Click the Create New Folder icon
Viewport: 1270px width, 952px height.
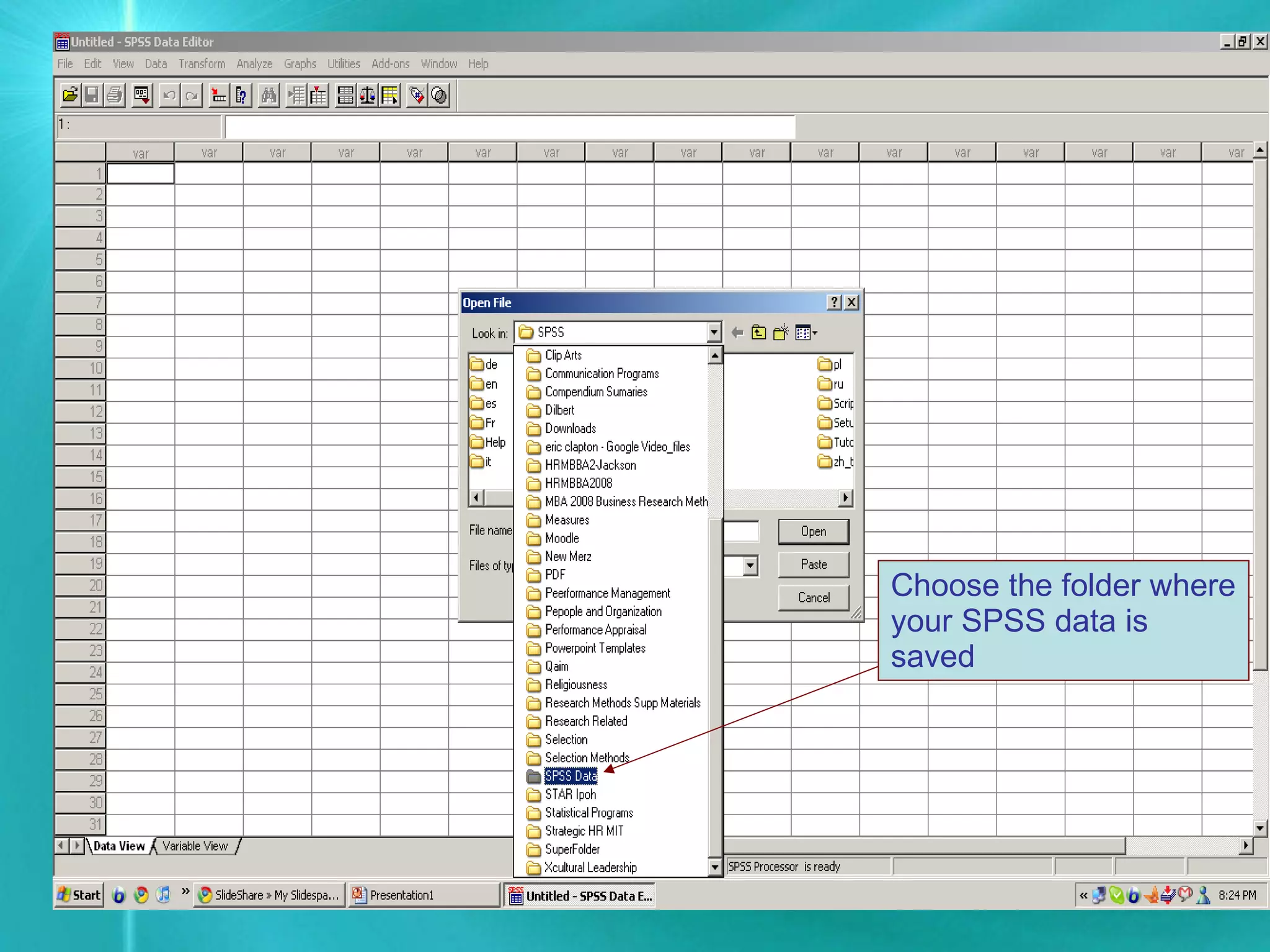point(781,333)
